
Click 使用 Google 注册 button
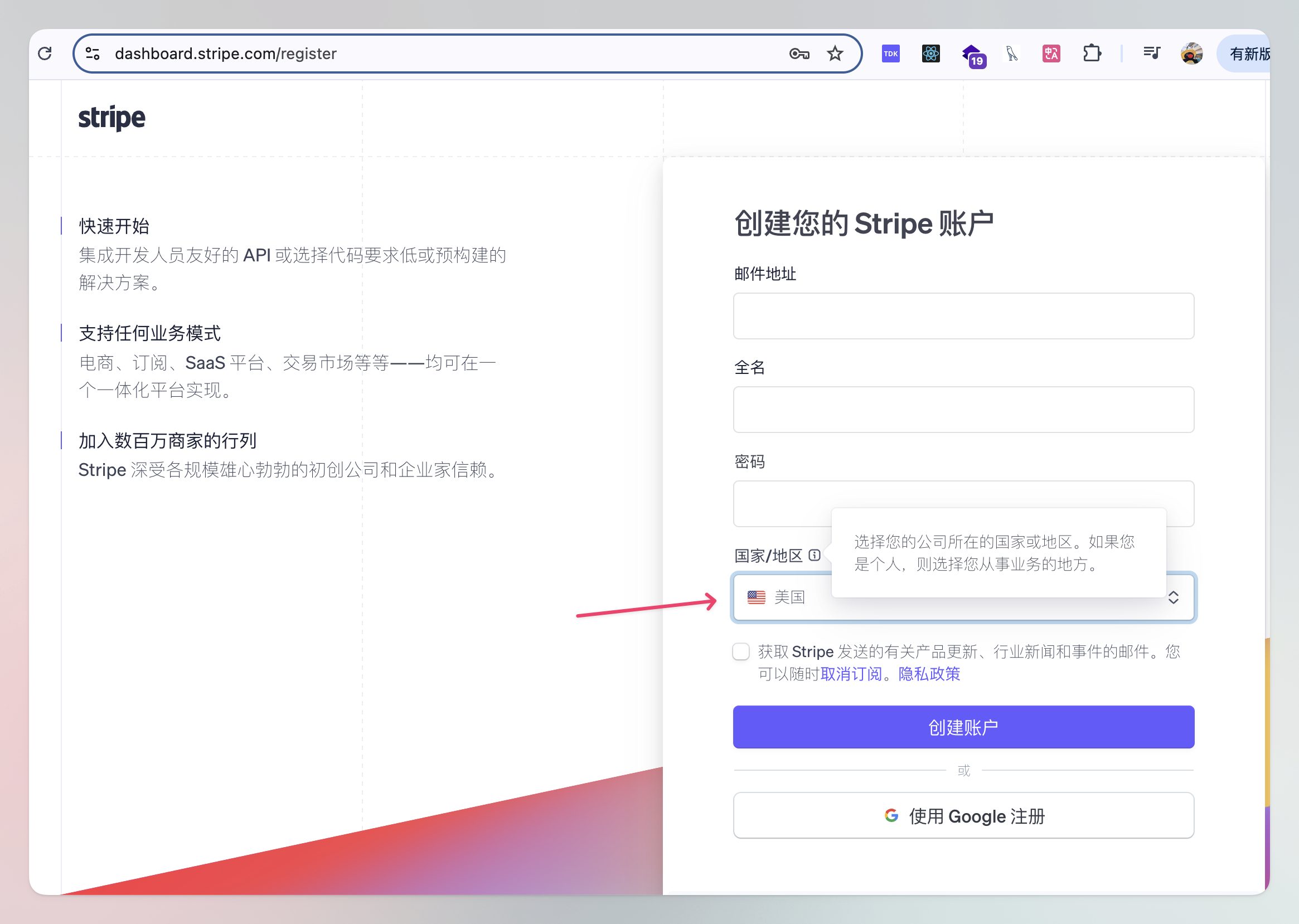[963, 815]
